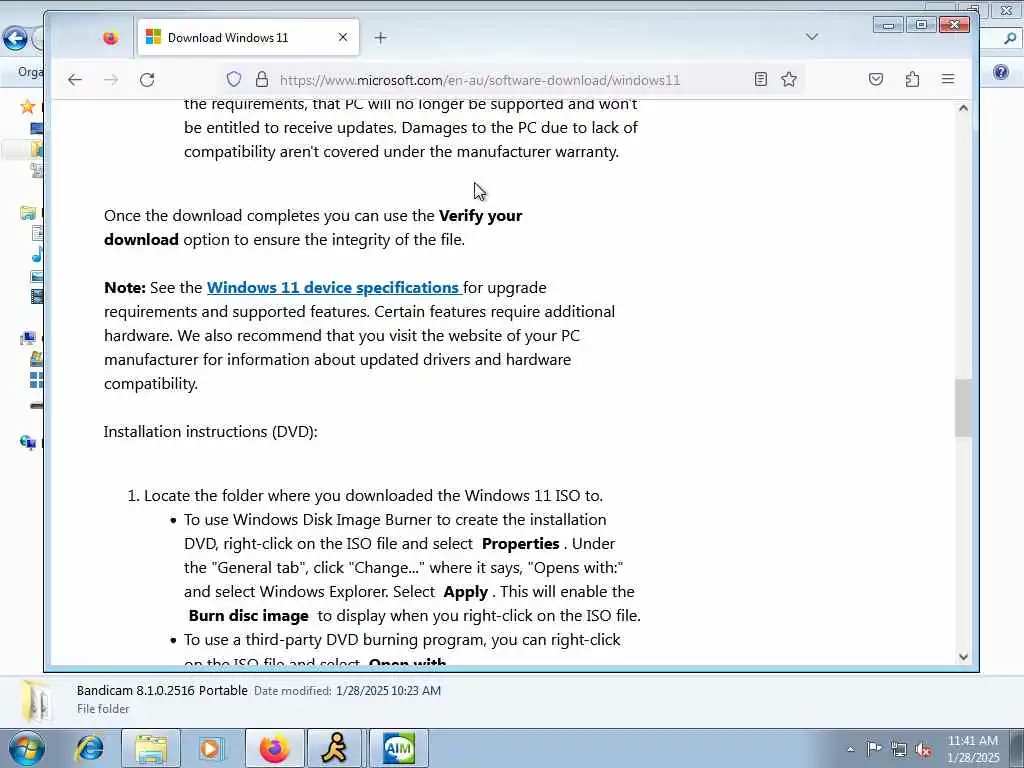Click Explorer Organize menu button
Screen dimensions: 1024x768
30,72
